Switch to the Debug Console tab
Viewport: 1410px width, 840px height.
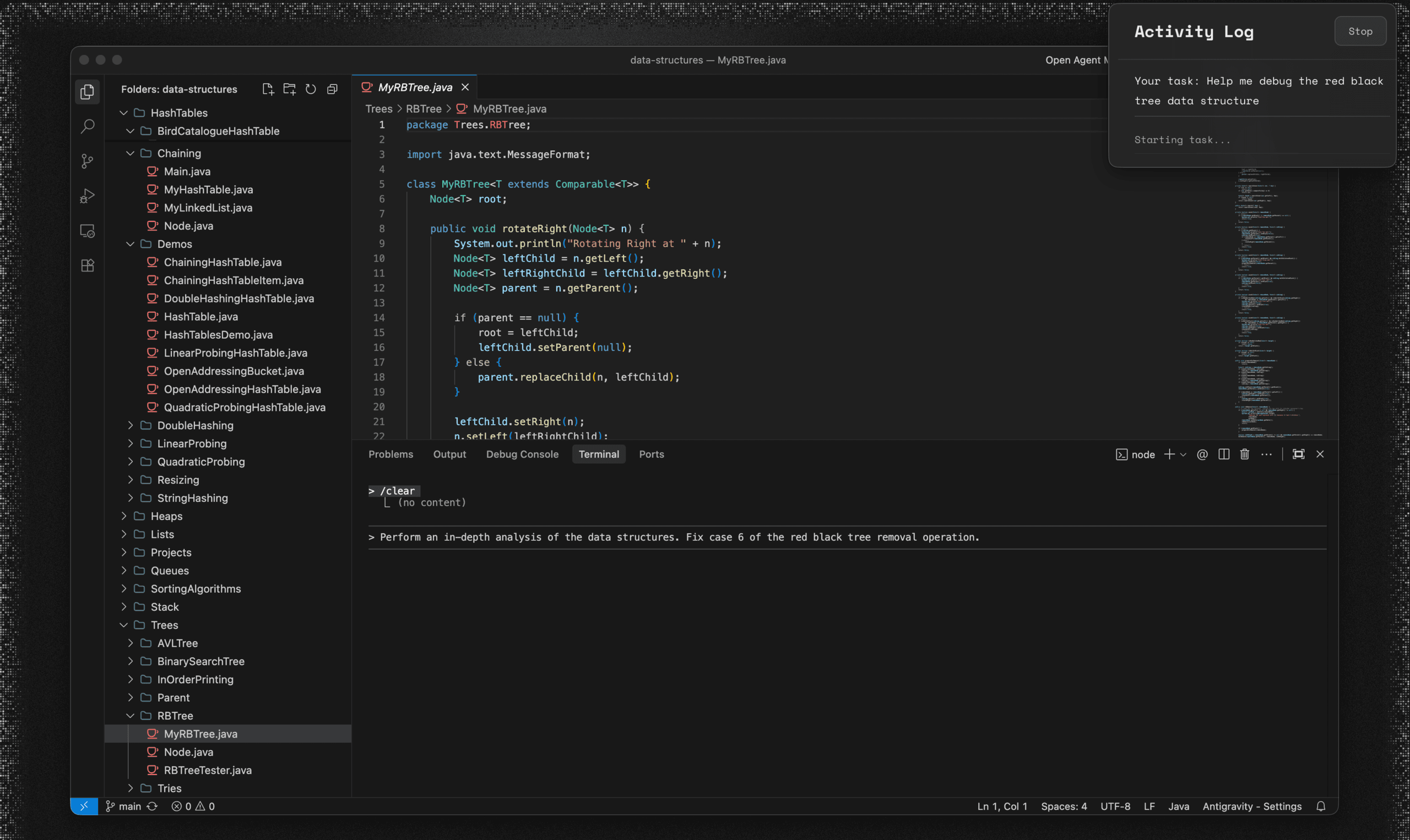pyautogui.click(x=522, y=454)
